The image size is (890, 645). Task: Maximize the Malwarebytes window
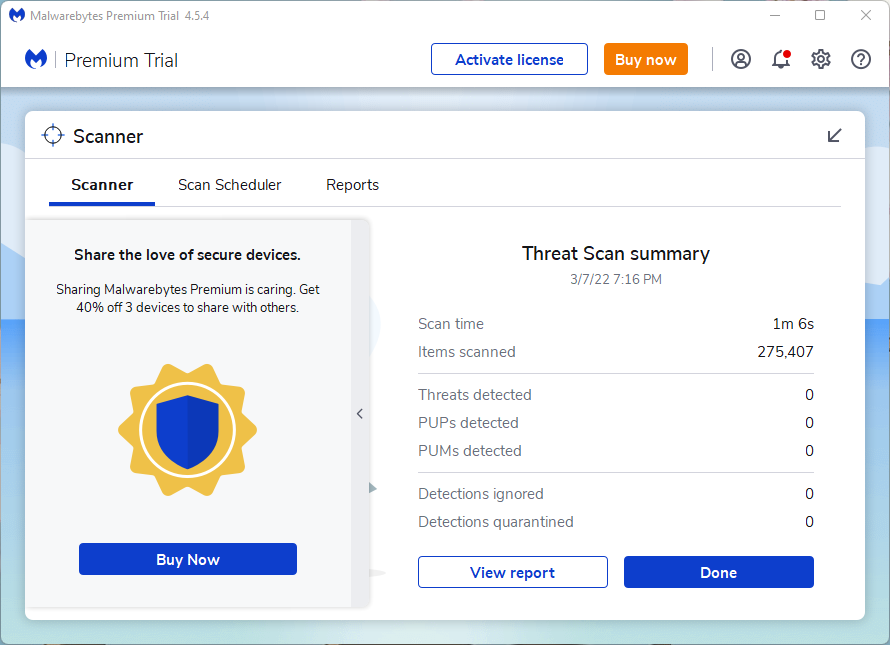[820, 15]
